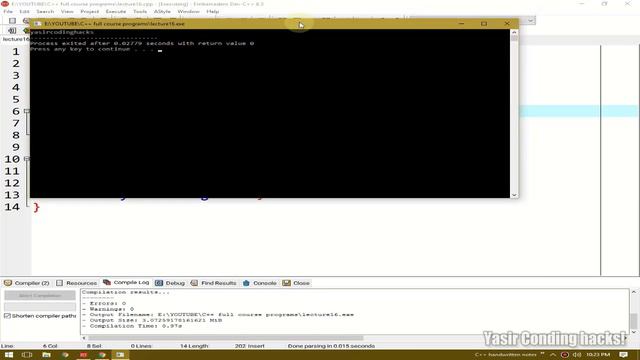This screenshot has height=360, width=640.
Task: Click the 'Compilation Time: 0.97s' line
Action: [x=132, y=326]
